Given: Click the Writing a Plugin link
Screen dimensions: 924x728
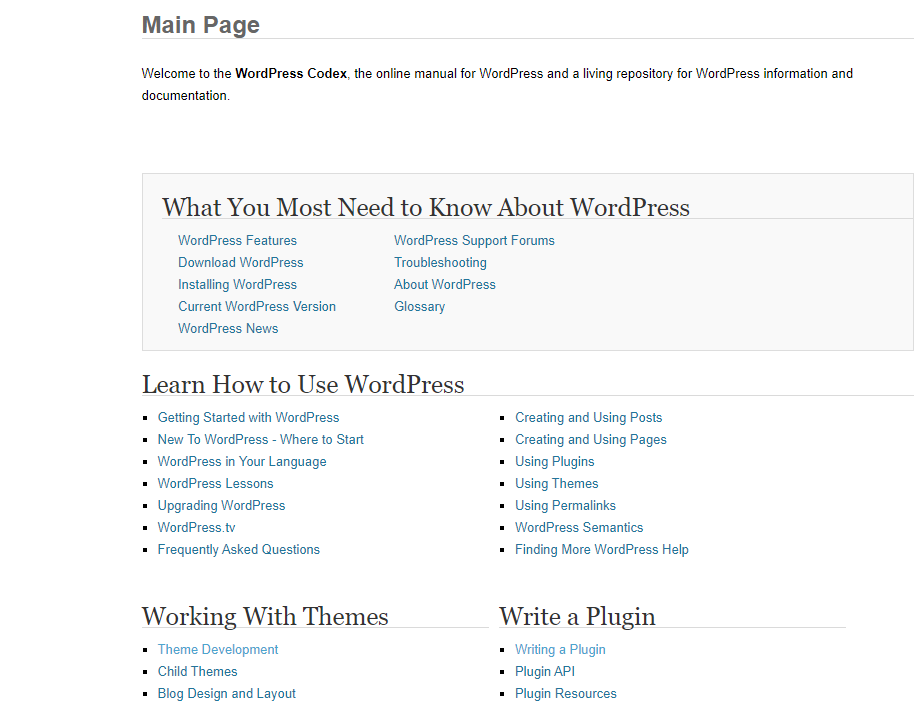Looking at the screenshot, I should coord(560,650).
